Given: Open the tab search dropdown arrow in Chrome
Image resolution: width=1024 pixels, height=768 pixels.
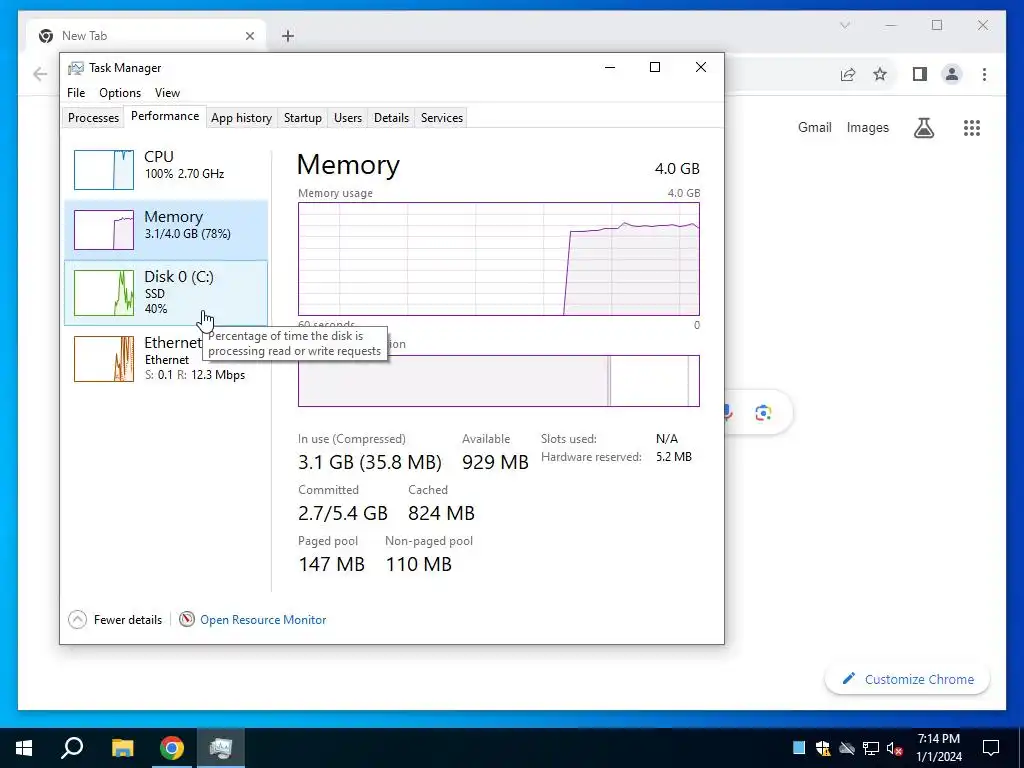Looking at the screenshot, I should (x=844, y=25).
